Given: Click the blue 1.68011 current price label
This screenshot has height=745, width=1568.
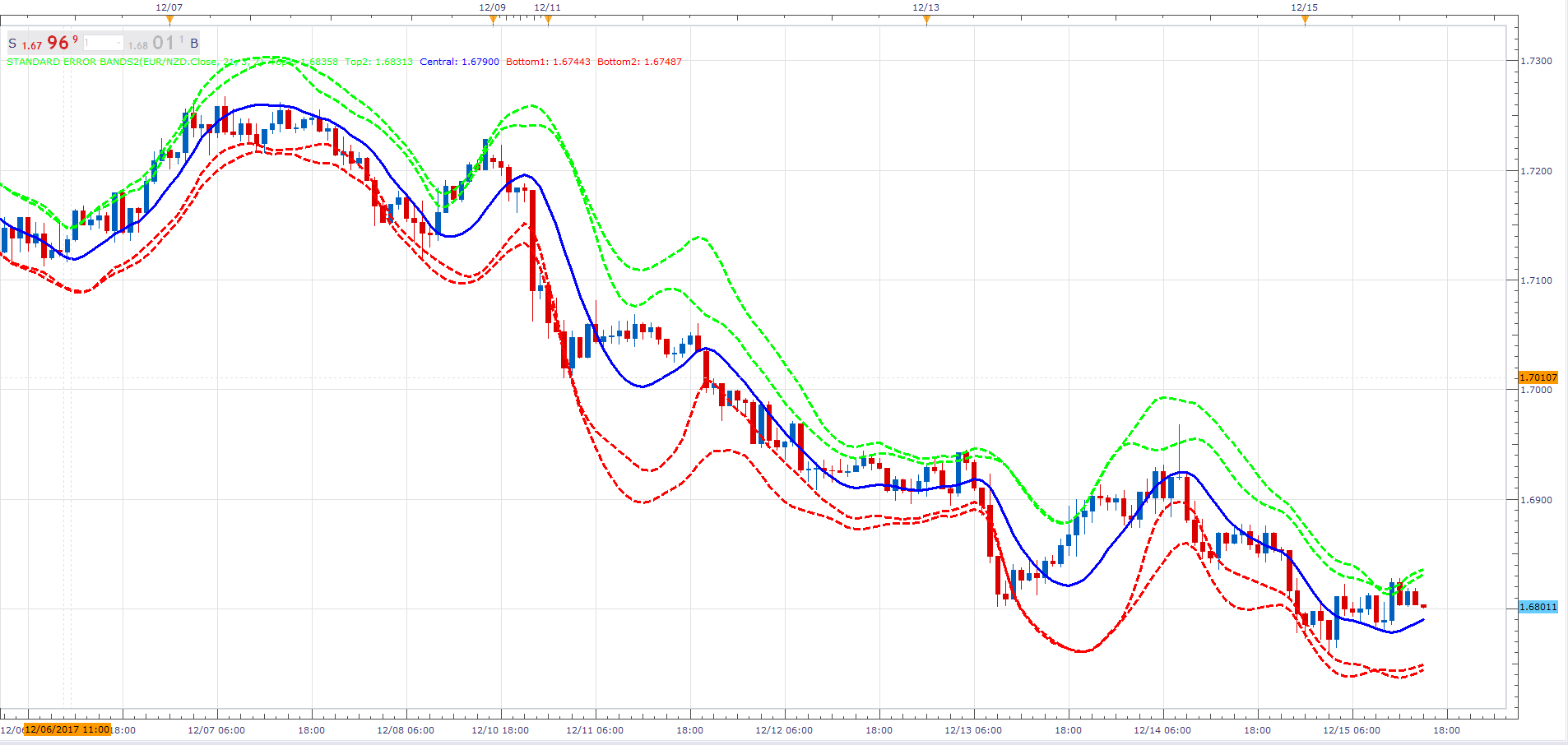Looking at the screenshot, I should (1538, 607).
